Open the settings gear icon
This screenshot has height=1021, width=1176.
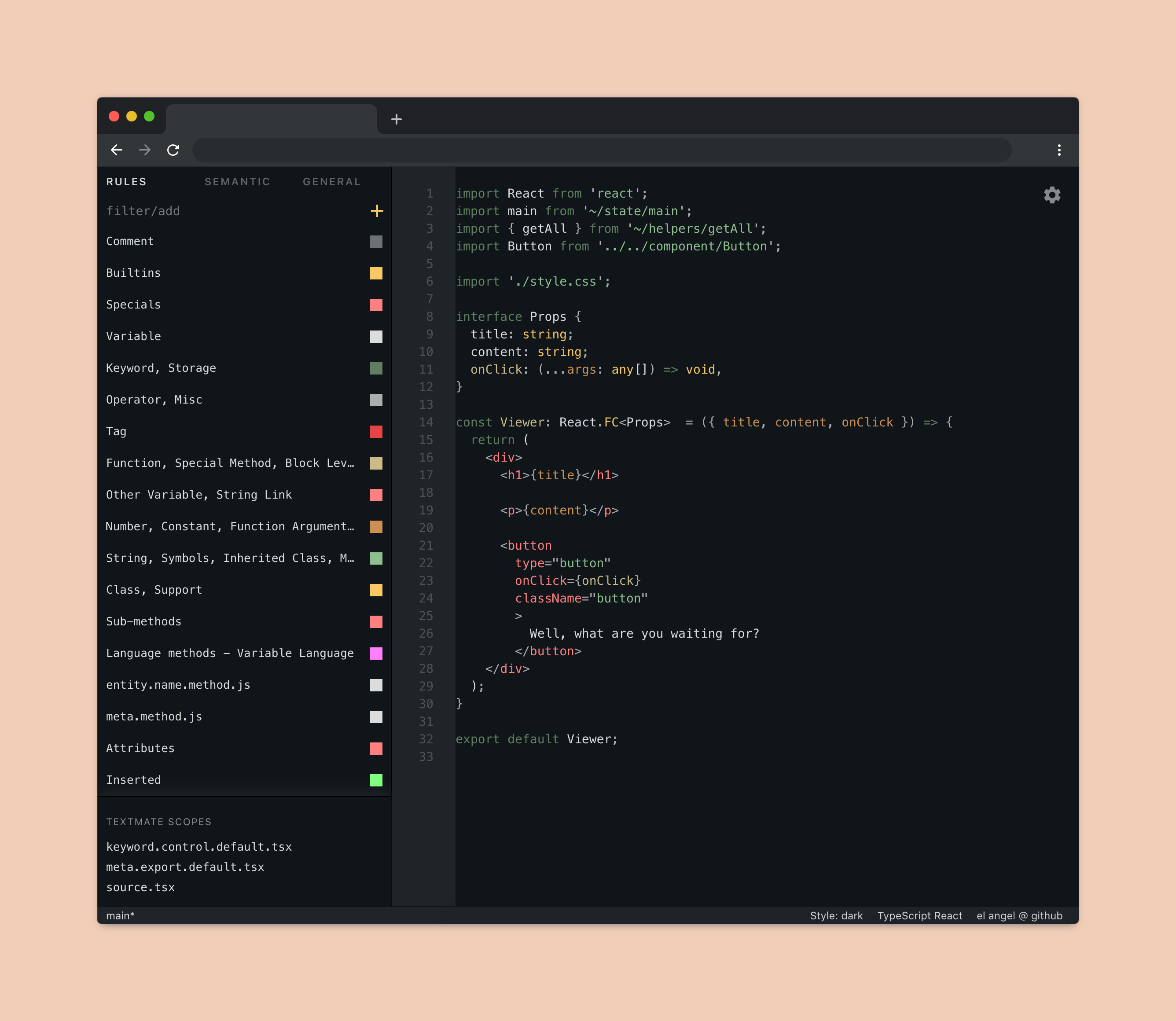1052,195
